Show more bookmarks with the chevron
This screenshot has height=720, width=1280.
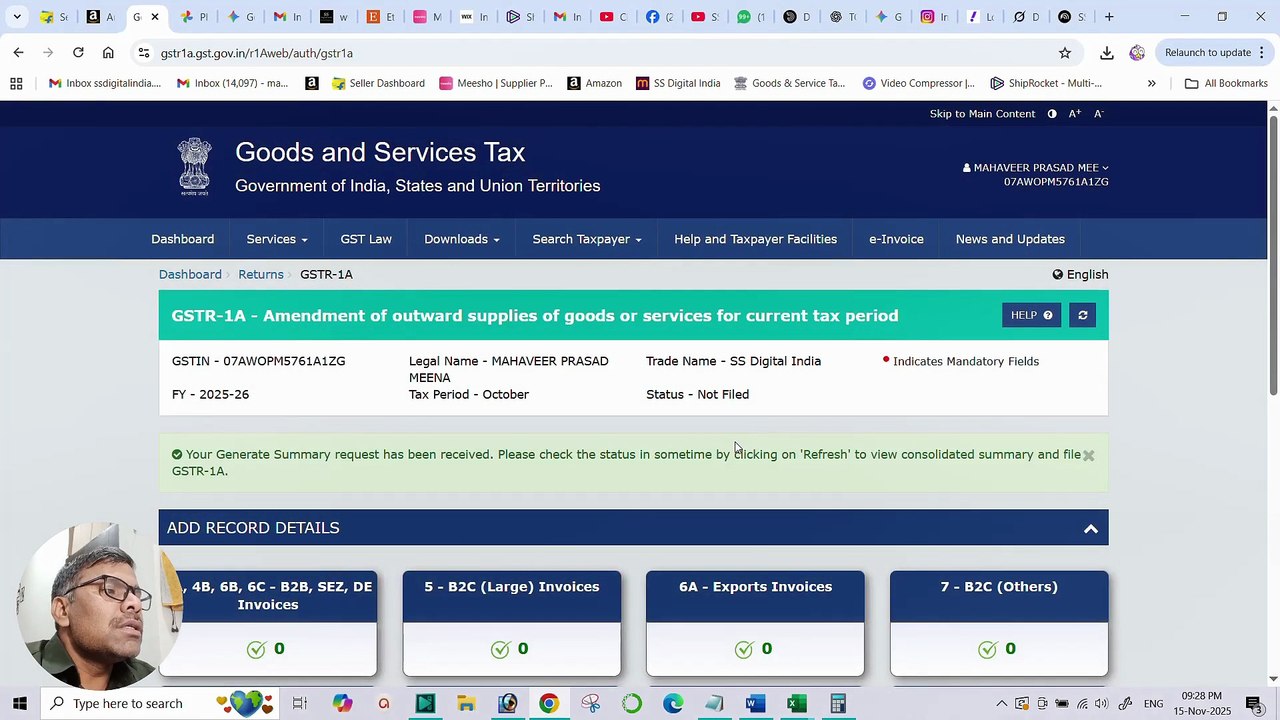(x=1151, y=83)
